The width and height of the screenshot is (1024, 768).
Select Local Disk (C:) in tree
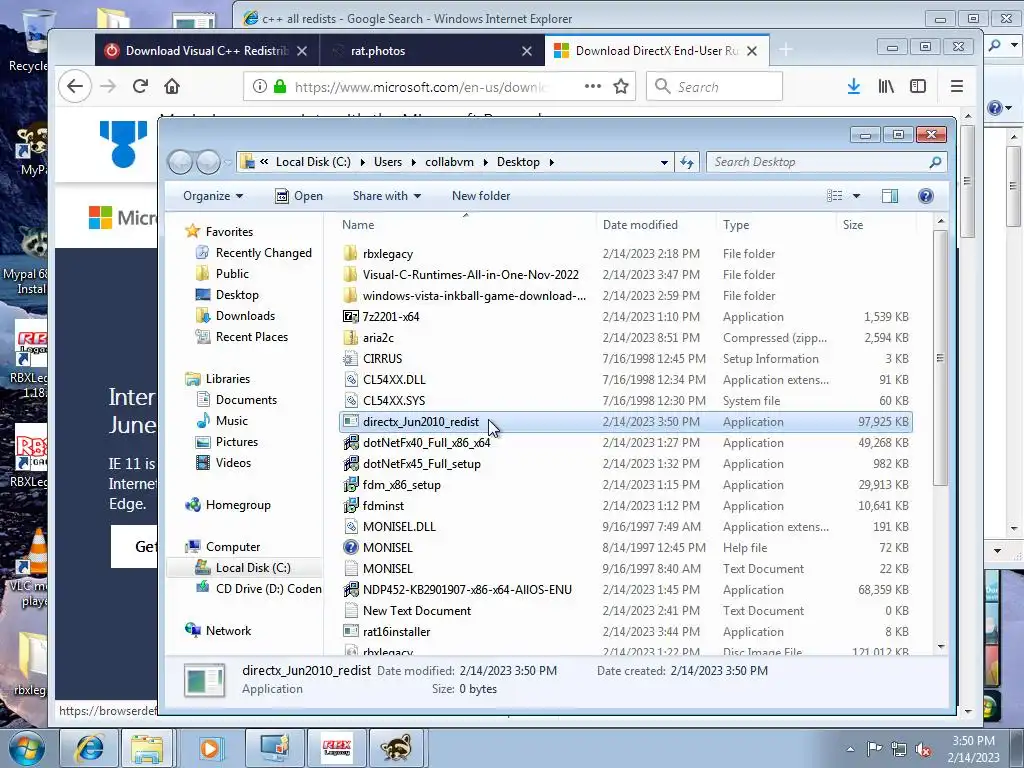pyautogui.click(x=243, y=568)
